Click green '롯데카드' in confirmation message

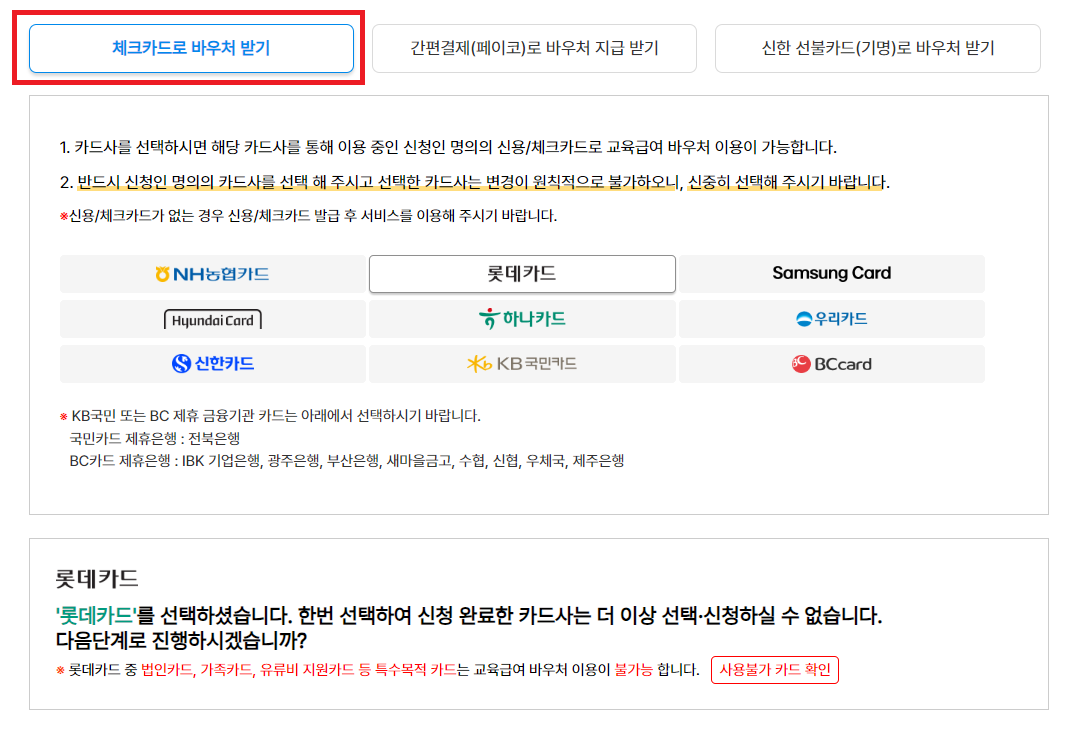pyautogui.click(x=96, y=616)
